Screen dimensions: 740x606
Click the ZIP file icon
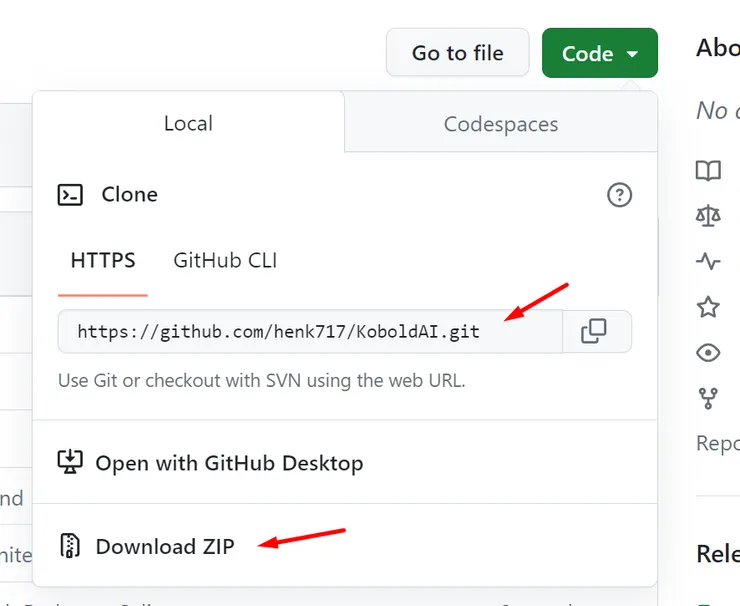(x=70, y=546)
